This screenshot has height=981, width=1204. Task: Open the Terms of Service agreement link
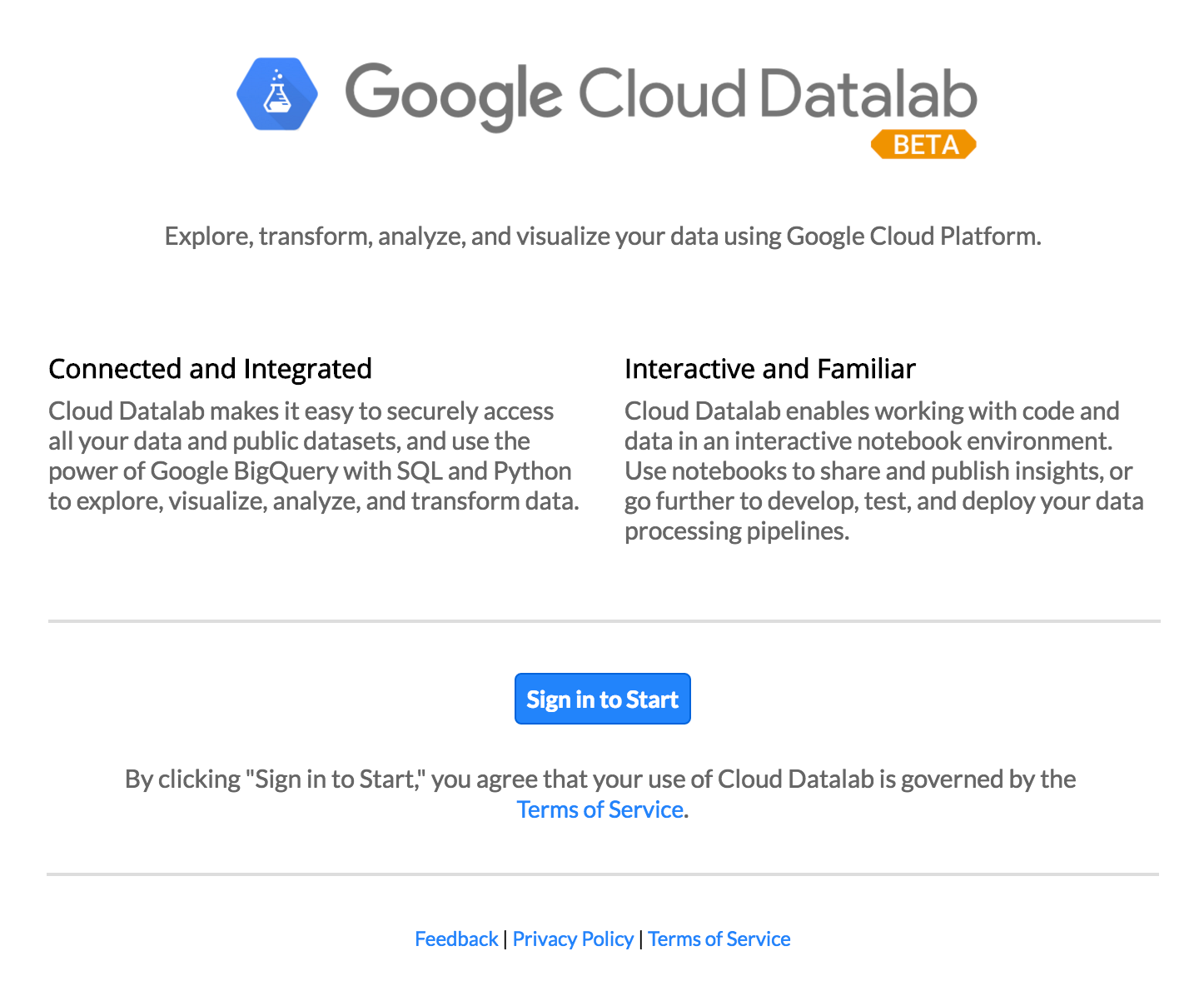[599, 809]
